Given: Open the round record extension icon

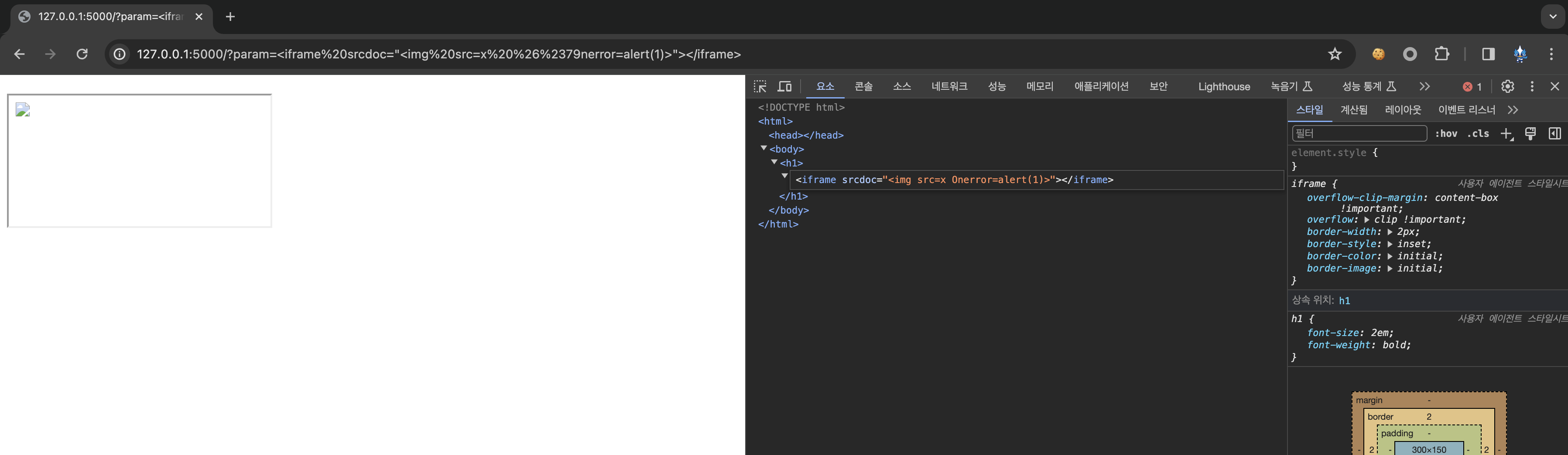Looking at the screenshot, I should click(1410, 54).
